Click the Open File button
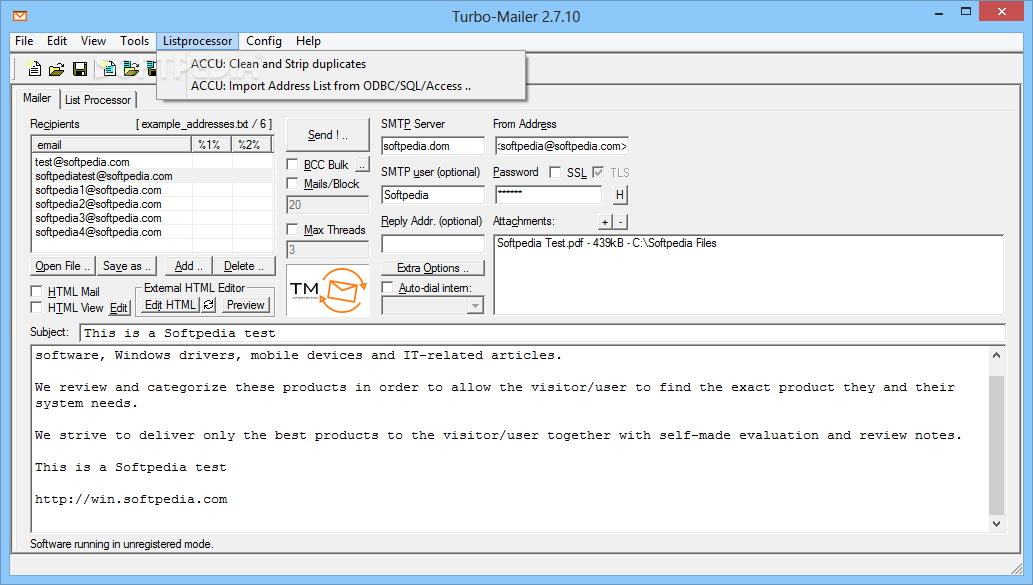This screenshot has height=585, width=1033. (63, 266)
